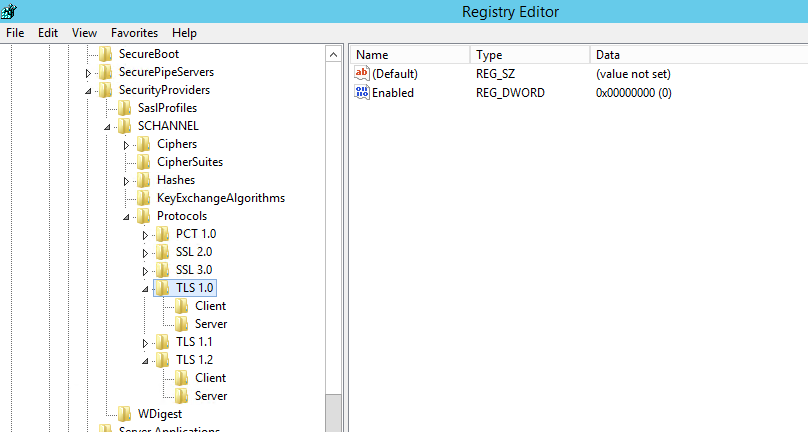Click the SSL 2.0 folder icon
Screen dimensions: 808x432
(163, 252)
